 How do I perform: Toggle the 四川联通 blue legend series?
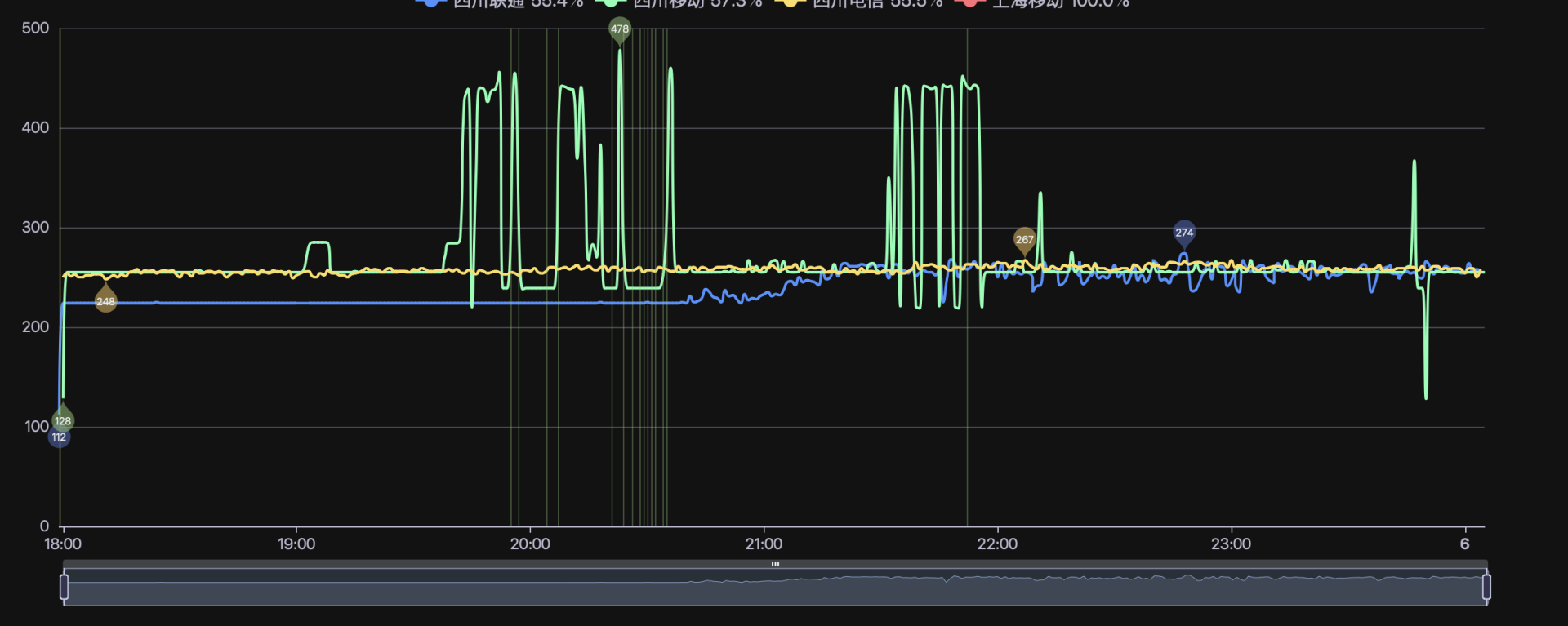tap(500, 3)
